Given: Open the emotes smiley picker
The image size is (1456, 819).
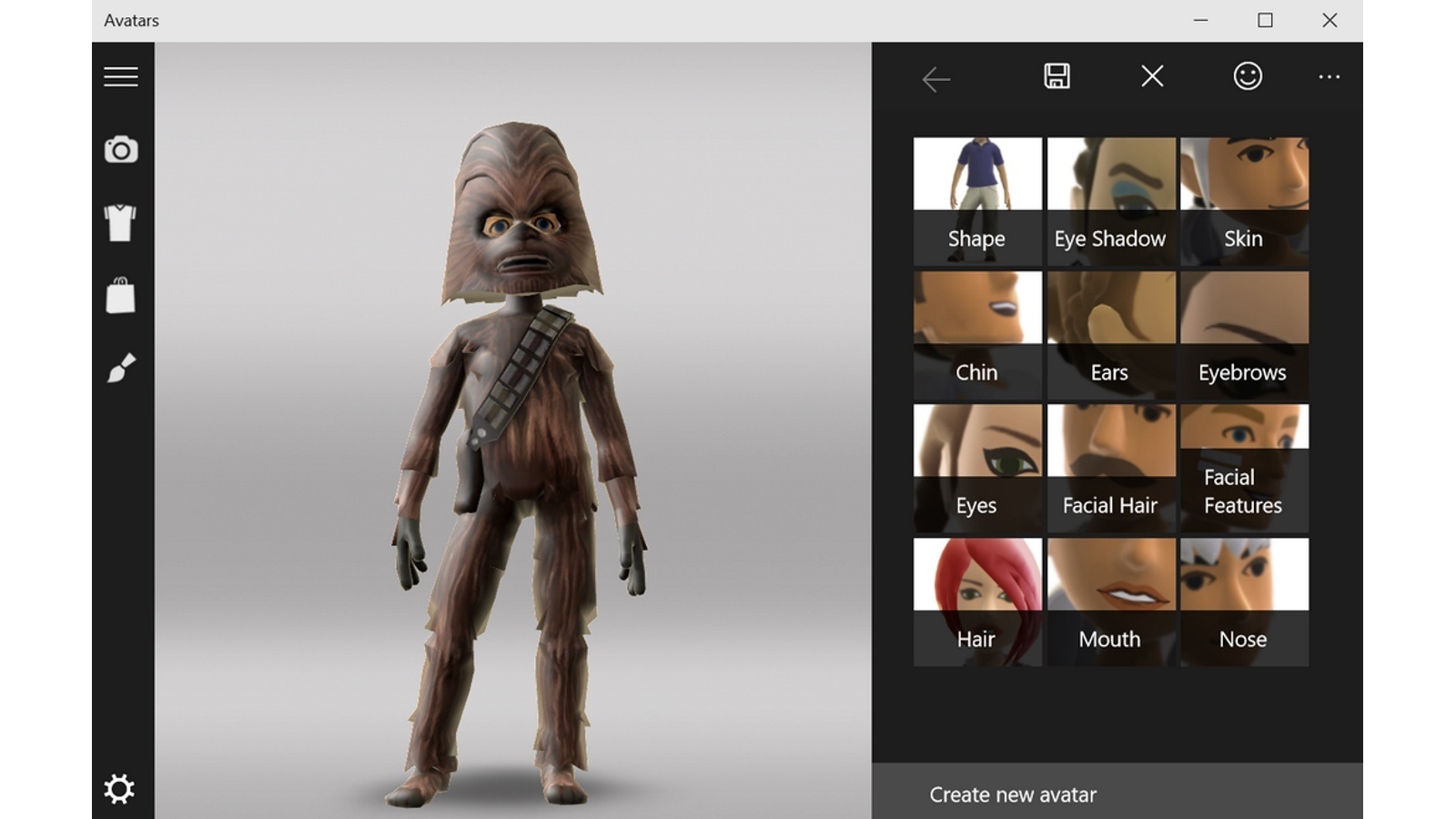Looking at the screenshot, I should click(1249, 77).
